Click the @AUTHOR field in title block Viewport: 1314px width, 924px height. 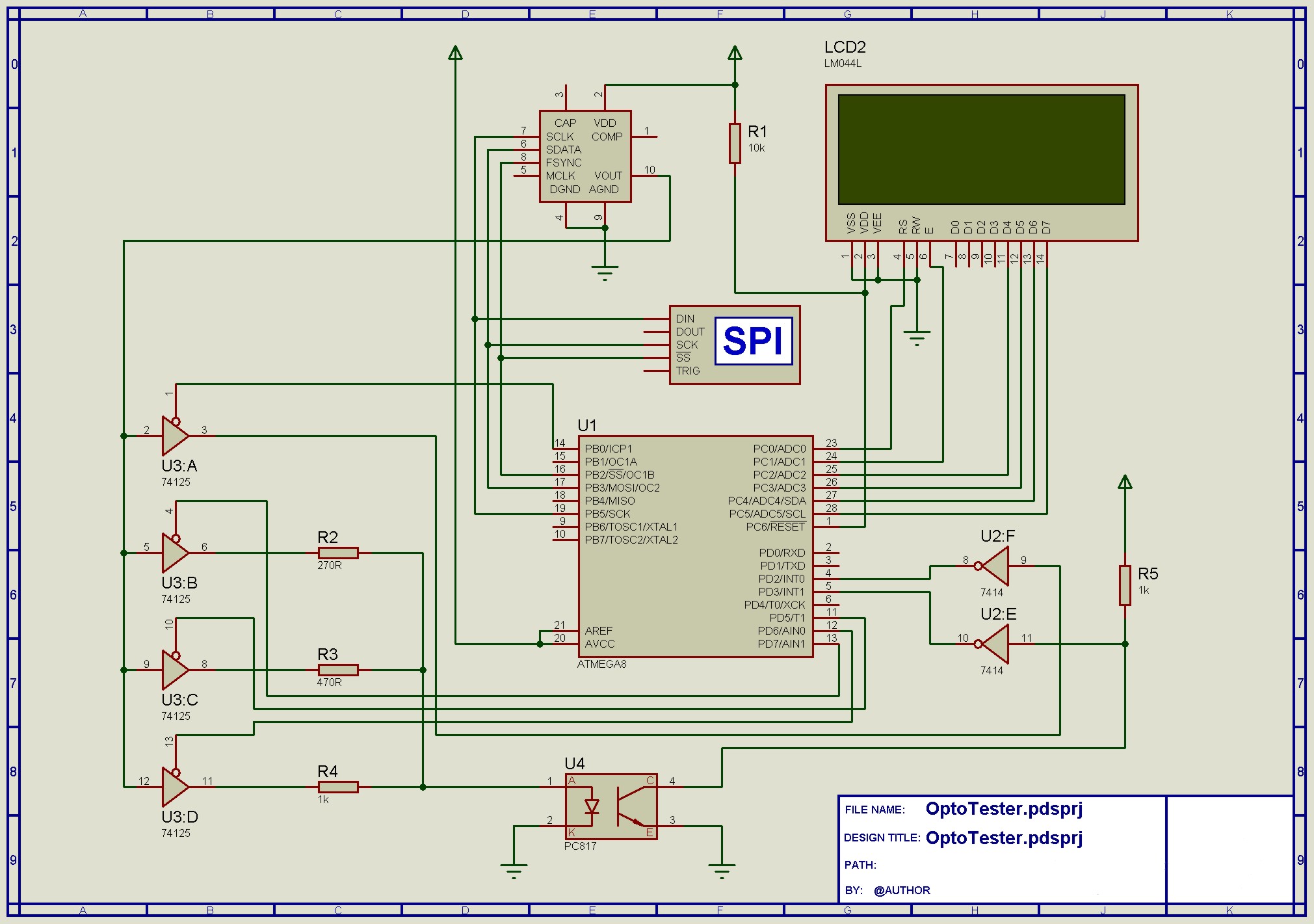[x=902, y=890]
